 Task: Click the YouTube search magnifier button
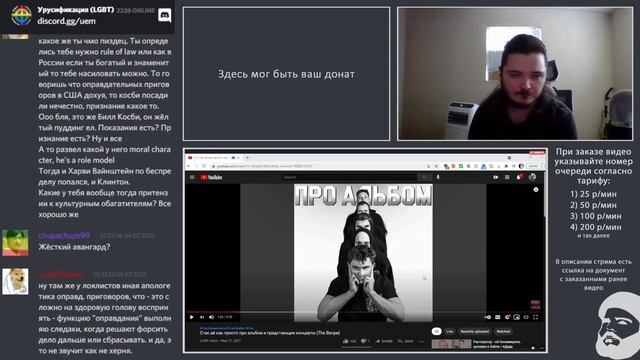[x=424, y=177]
